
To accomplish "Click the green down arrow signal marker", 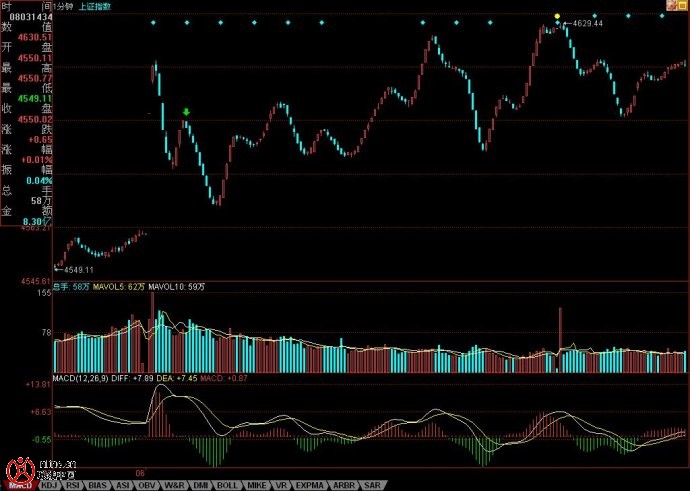I will click(186, 112).
